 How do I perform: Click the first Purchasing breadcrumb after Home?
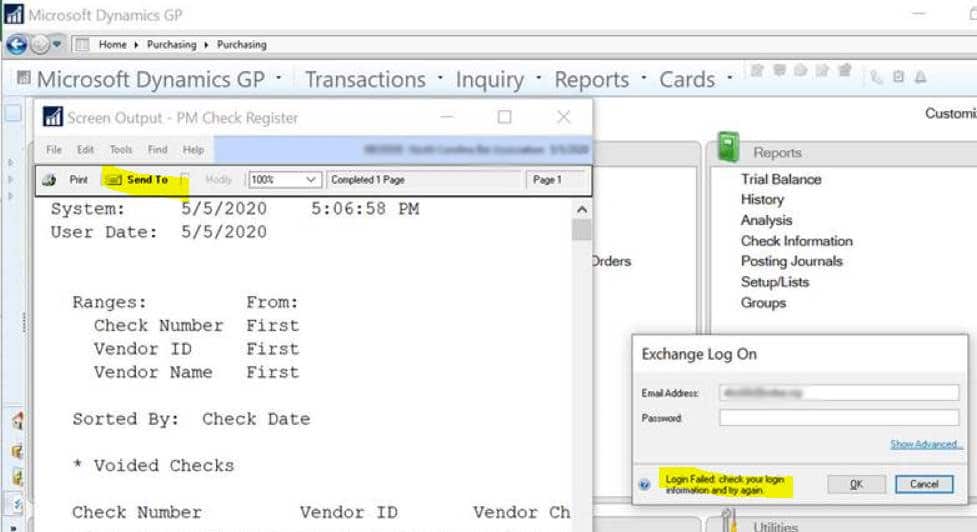(x=171, y=44)
